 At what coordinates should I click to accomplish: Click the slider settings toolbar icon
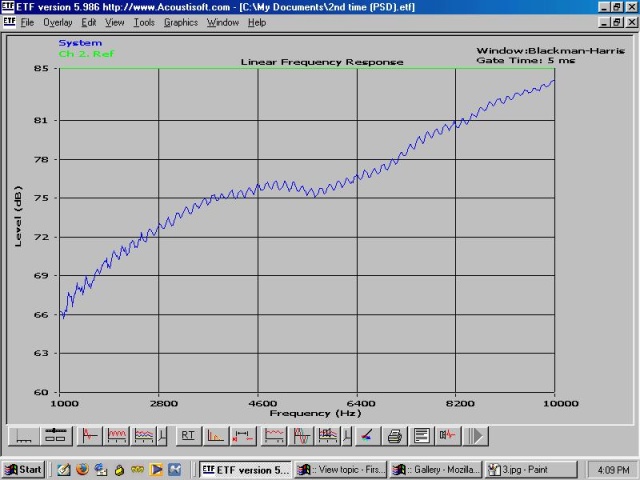pyautogui.click(x=56, y=436)
